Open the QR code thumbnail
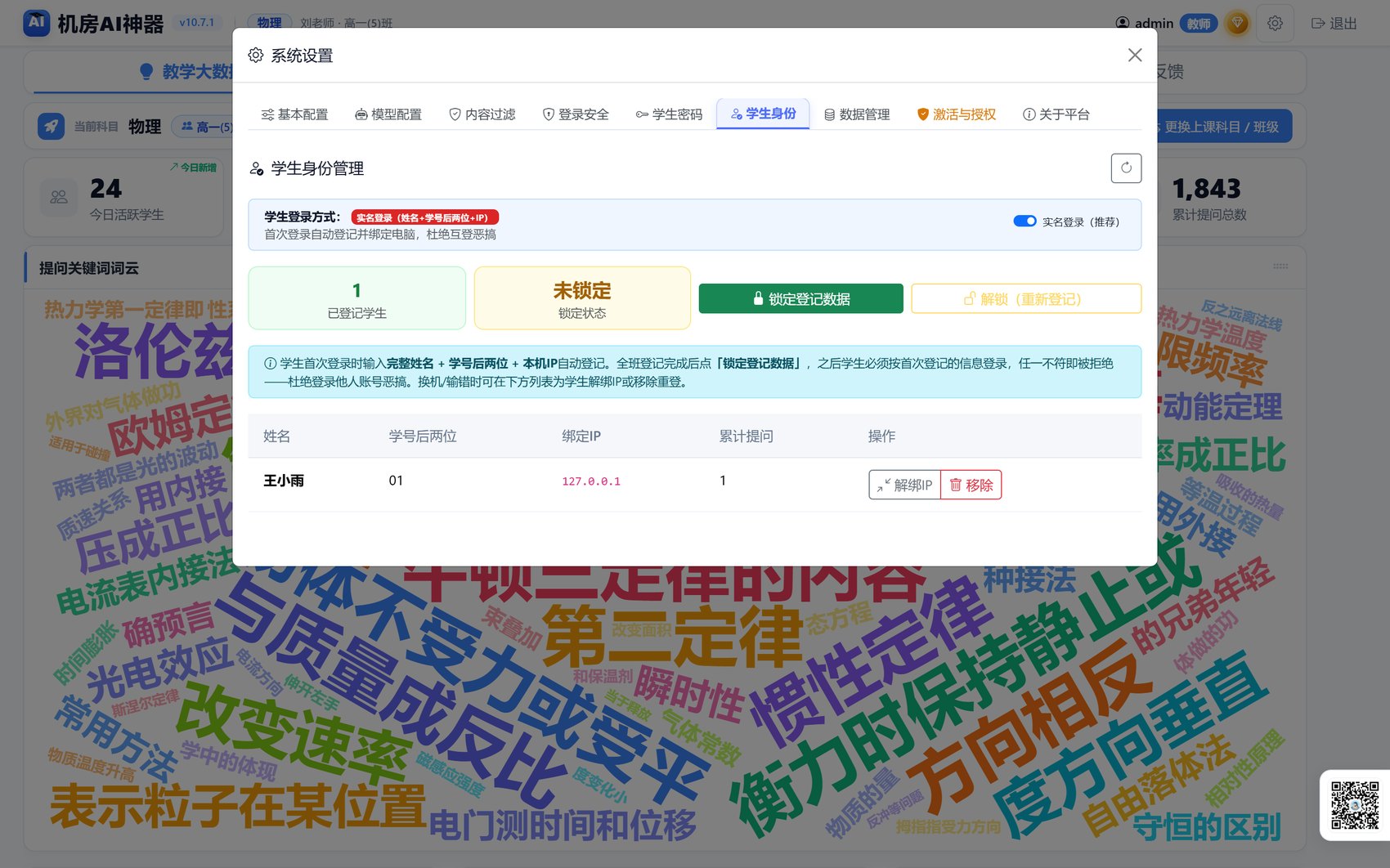Screen dimensions: 1390x868 pos(1355,805)
